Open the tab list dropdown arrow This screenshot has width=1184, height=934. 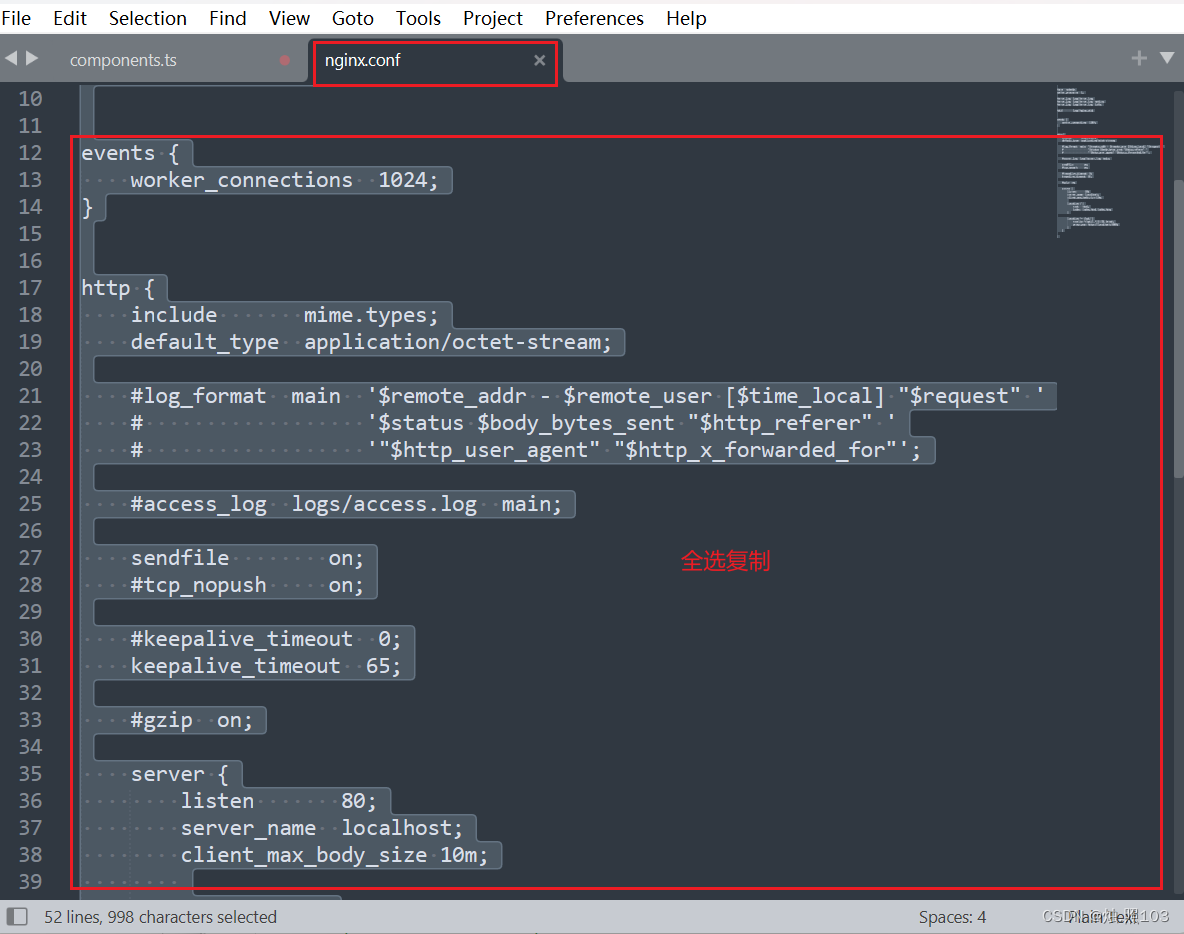point(1167,58)
